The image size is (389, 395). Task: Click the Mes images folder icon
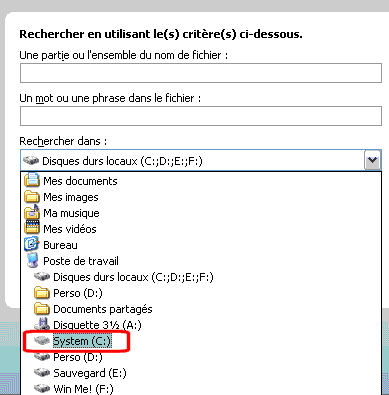(32, 197)
